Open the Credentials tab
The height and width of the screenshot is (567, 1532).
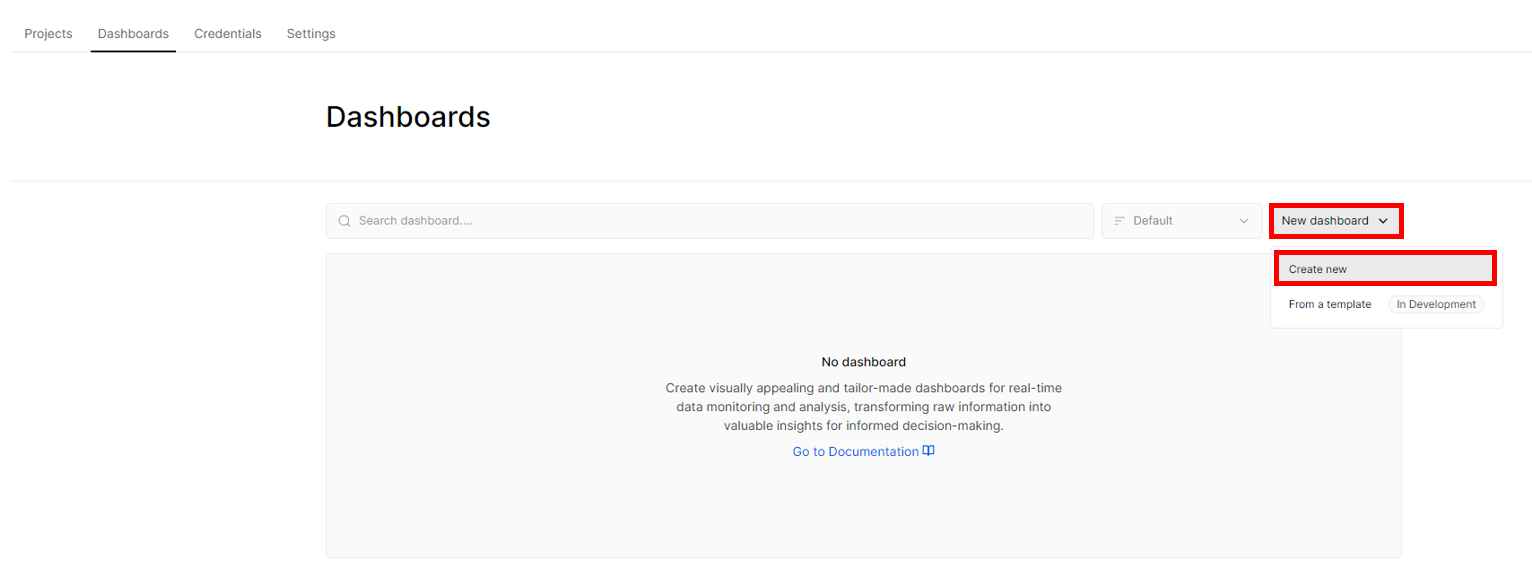tap(228, 34)
